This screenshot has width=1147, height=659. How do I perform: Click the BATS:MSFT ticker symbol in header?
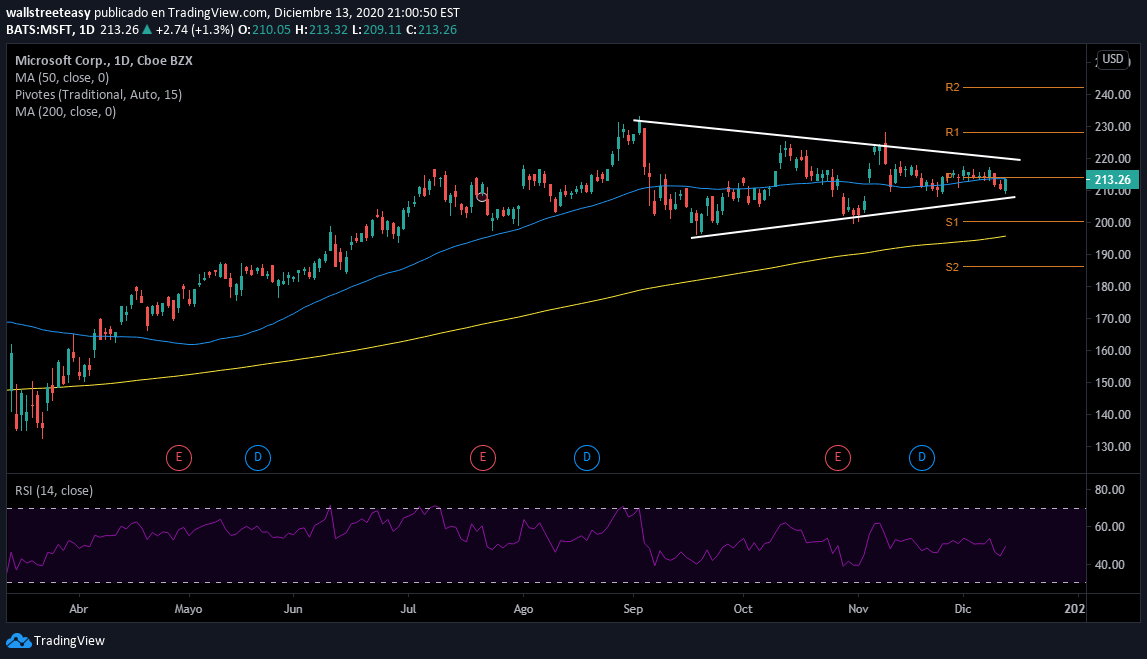point(40,30)
